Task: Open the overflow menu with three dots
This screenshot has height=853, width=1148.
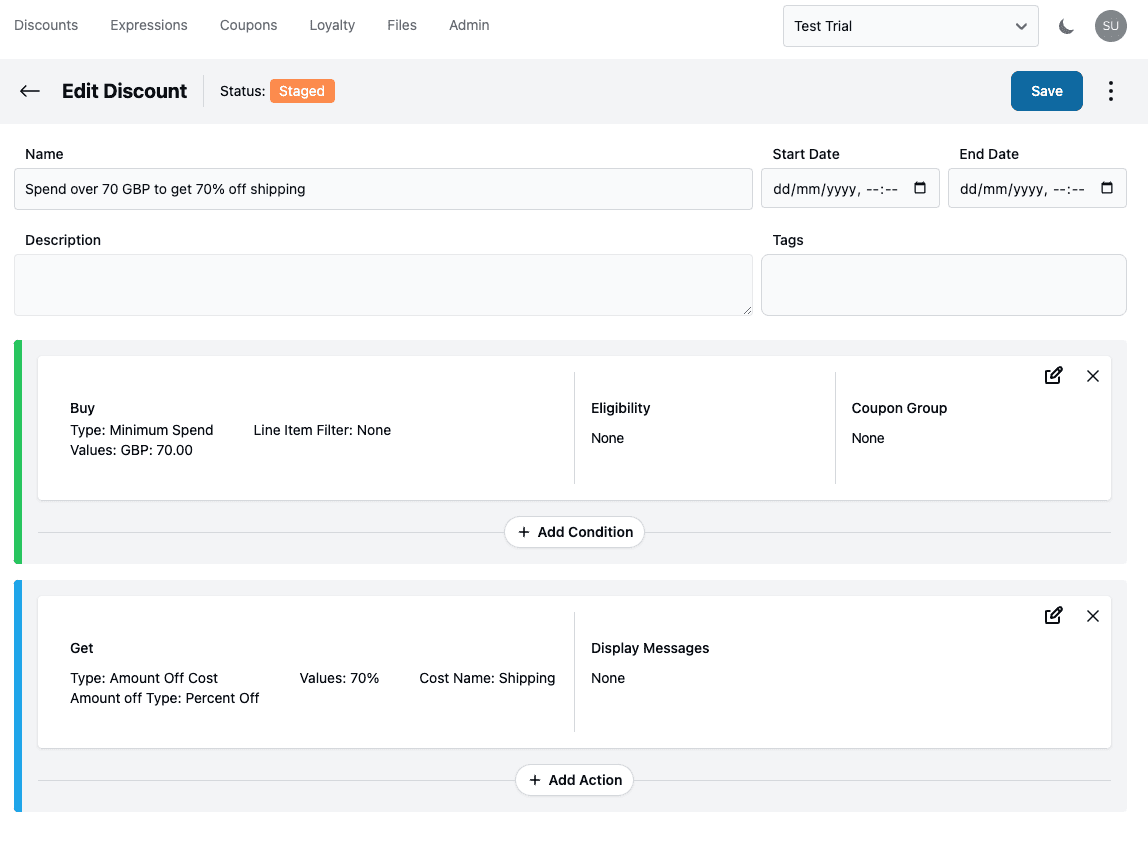Action: 1111,90
